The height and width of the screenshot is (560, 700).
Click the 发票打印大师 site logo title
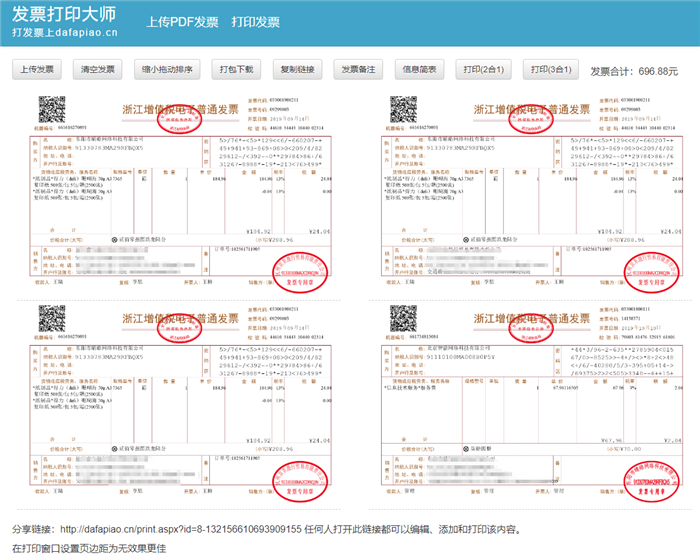pos(64,14)
